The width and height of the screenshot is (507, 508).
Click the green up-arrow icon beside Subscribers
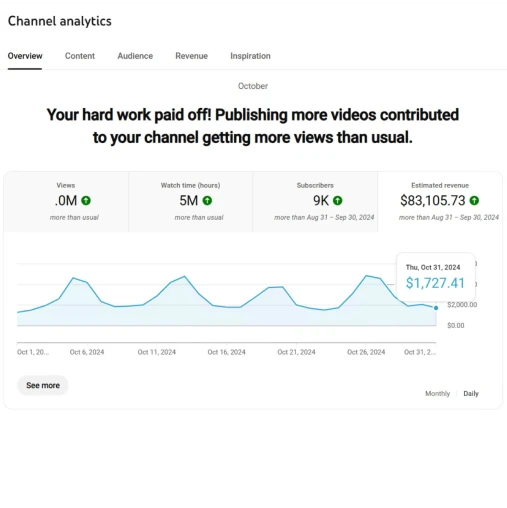[x=338, y=201]
